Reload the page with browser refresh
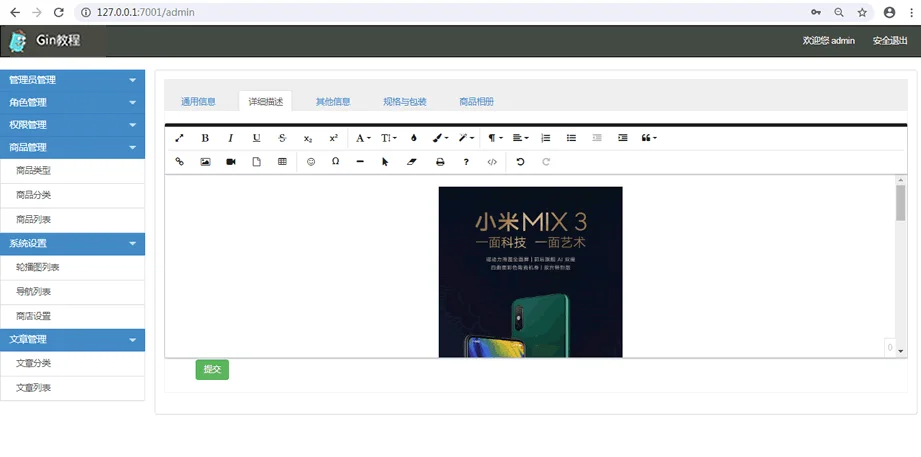Viewport: 921px width, 457px height. (58, 12)
